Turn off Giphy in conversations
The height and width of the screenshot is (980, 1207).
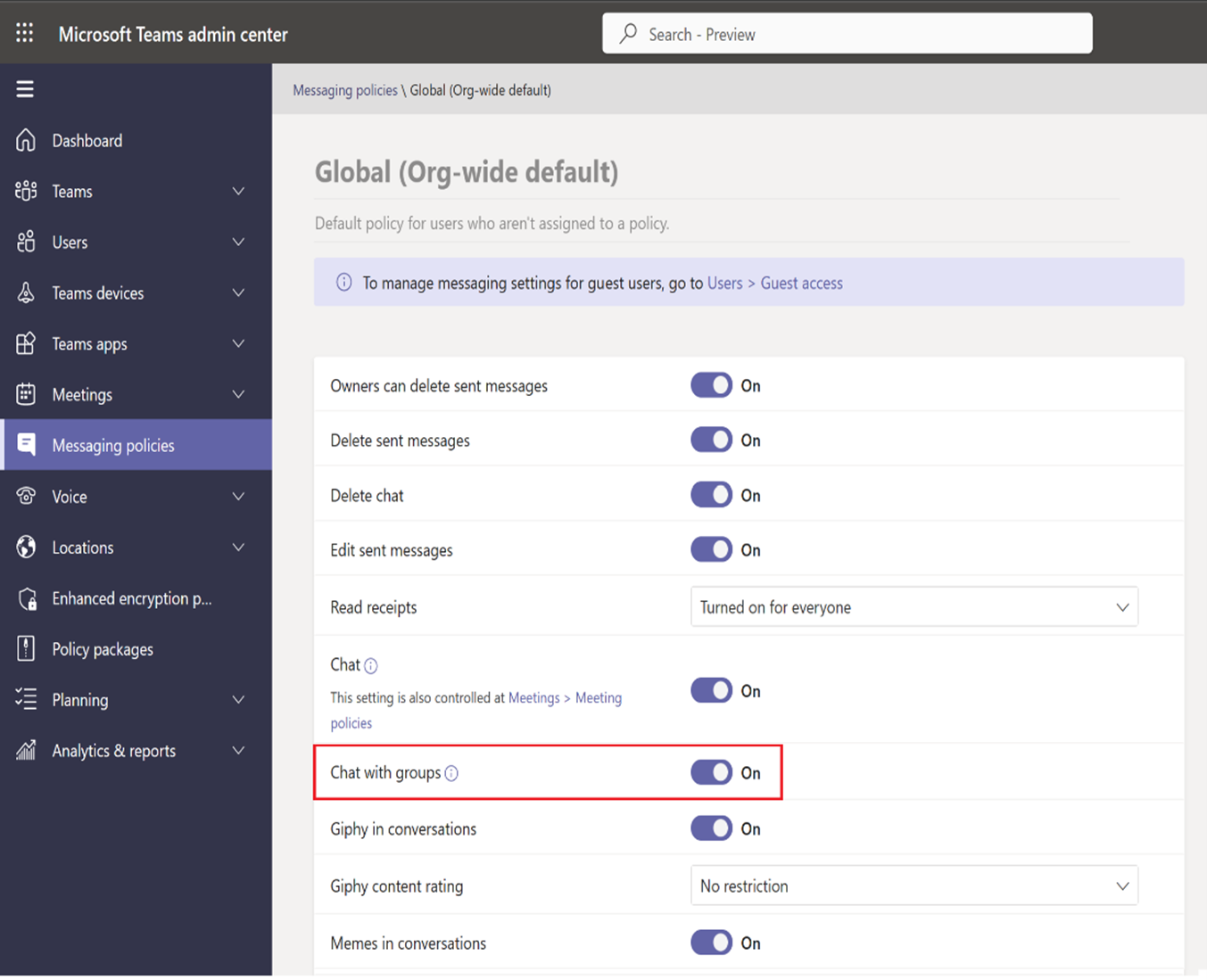[711, 828]
